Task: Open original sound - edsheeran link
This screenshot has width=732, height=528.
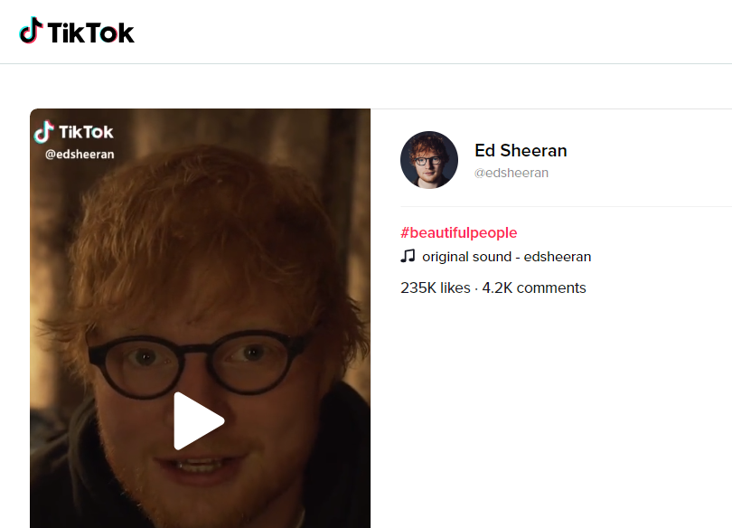Action: (507, 257)
